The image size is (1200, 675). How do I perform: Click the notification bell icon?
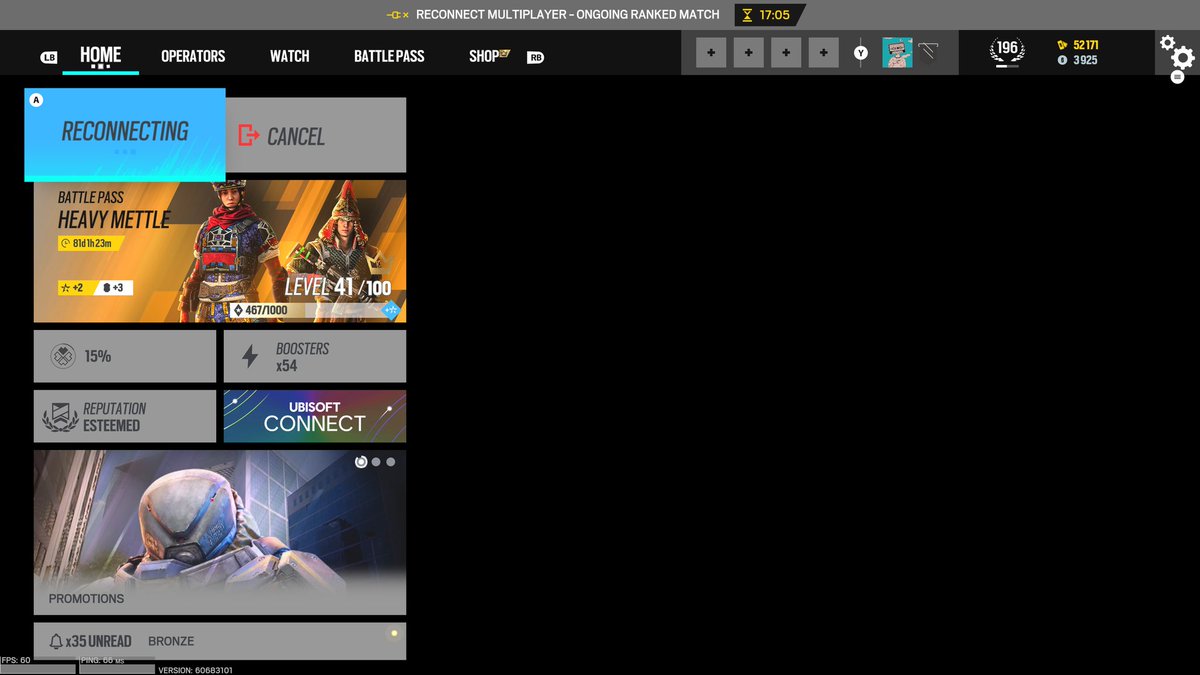56,641
